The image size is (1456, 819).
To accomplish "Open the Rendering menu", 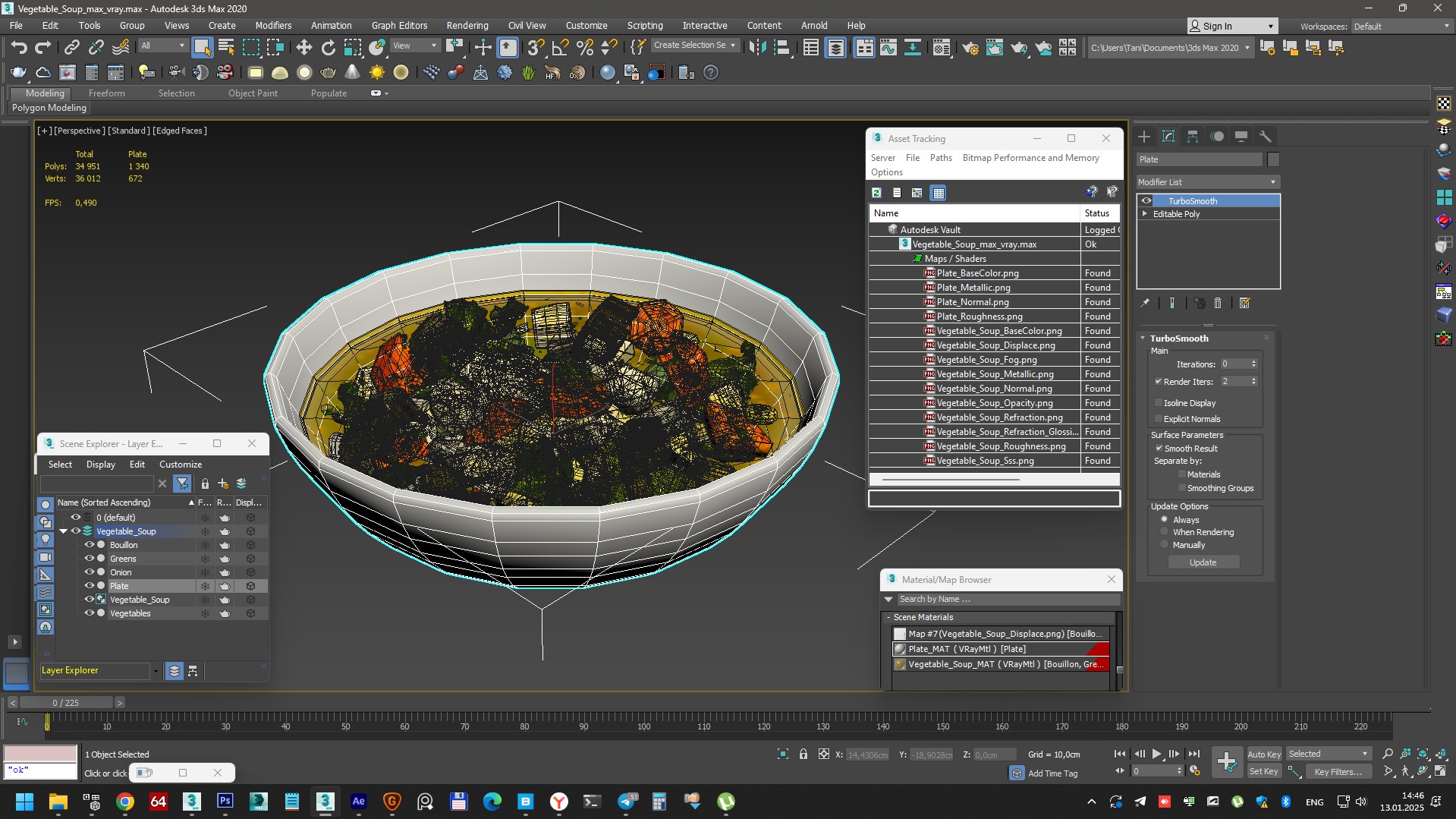I will coord(467,26).
